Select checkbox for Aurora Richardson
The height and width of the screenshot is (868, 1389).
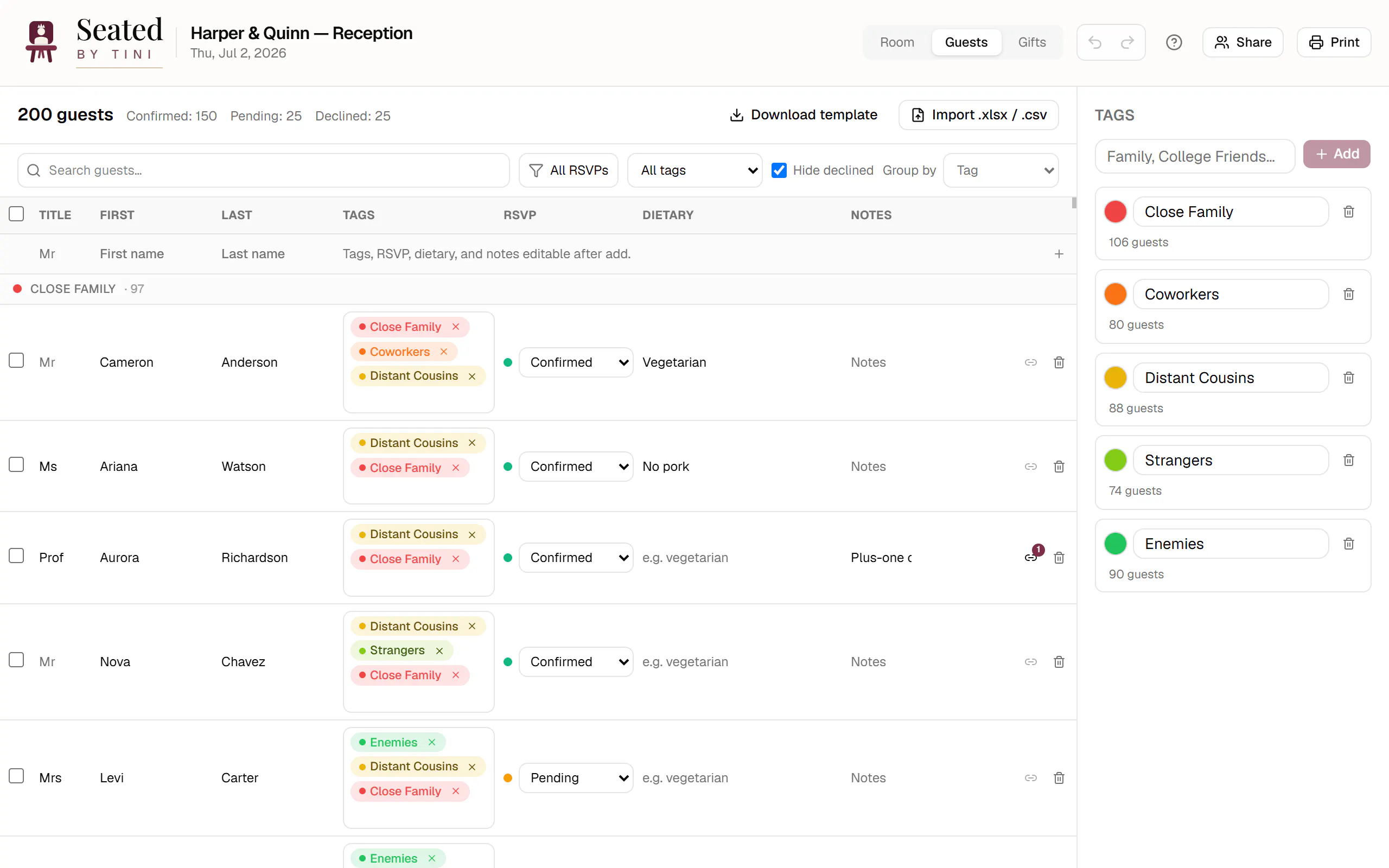16,556
